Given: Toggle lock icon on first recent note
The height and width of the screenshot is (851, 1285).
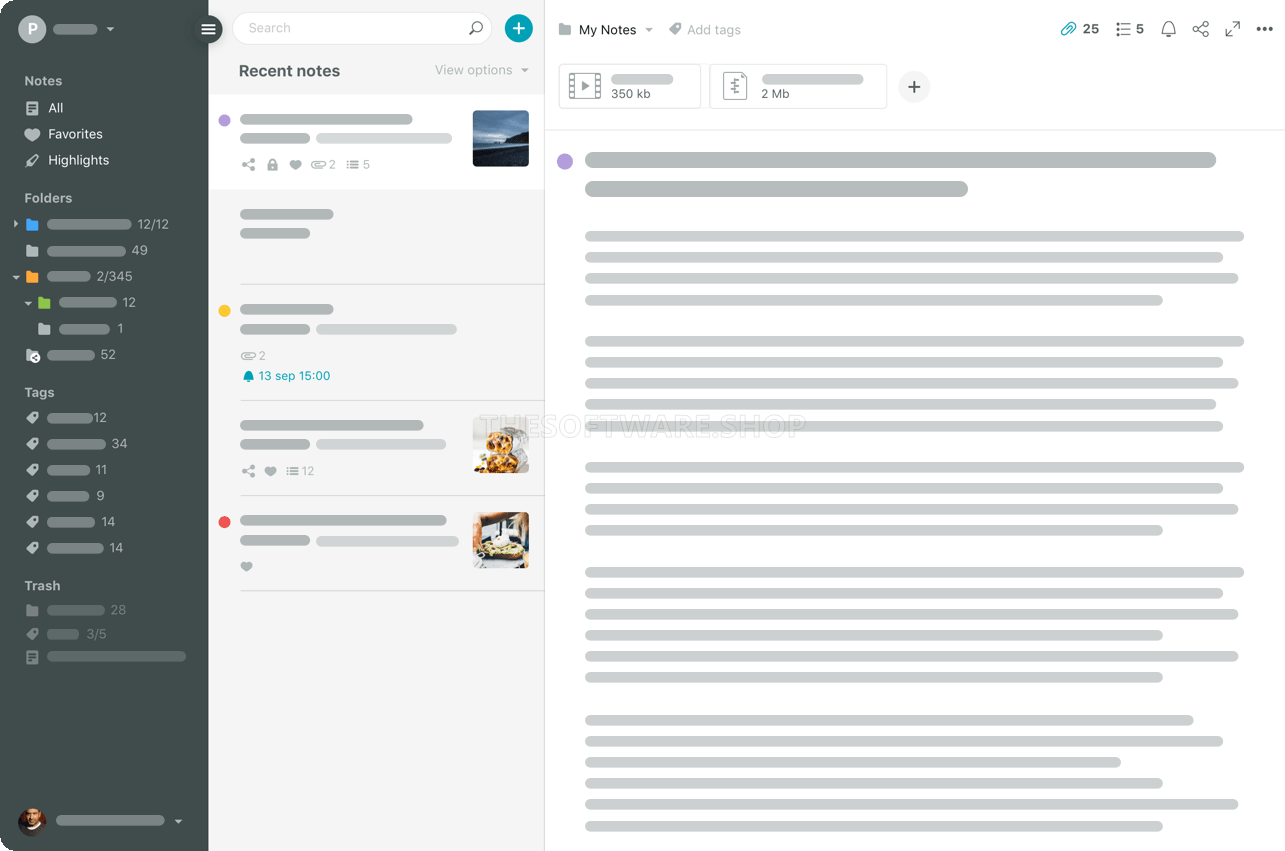Looking at the screenshot, I should click(272, 165).
